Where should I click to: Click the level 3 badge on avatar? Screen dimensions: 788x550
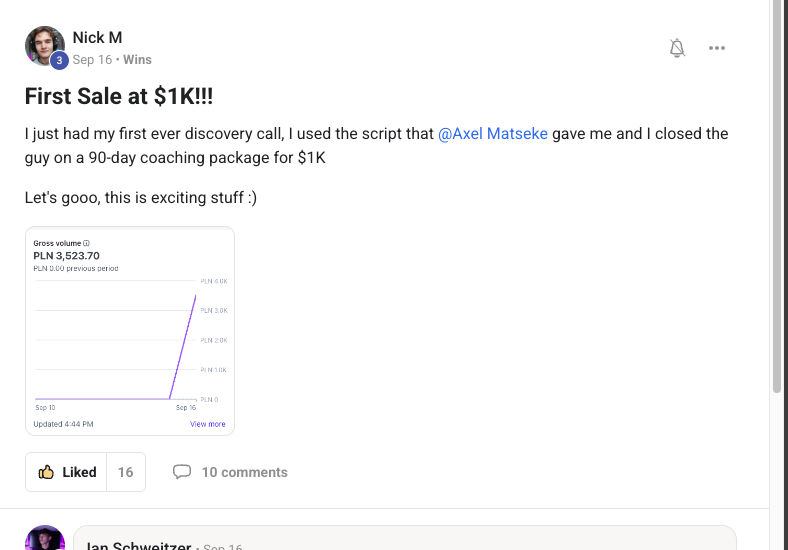(59, 61)
